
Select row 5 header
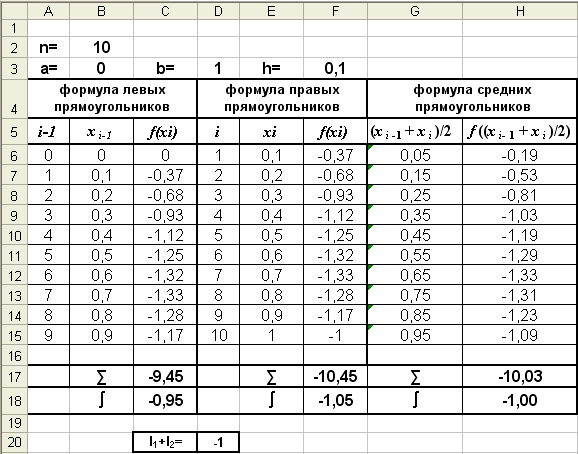(14, 131)
